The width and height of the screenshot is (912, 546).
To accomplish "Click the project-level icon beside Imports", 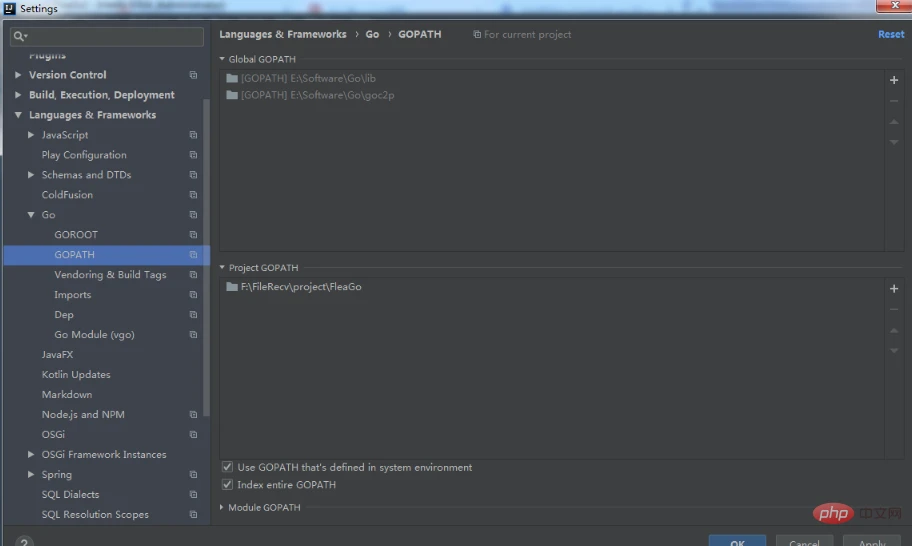I will pyautogui.click(x=193, y=295).
